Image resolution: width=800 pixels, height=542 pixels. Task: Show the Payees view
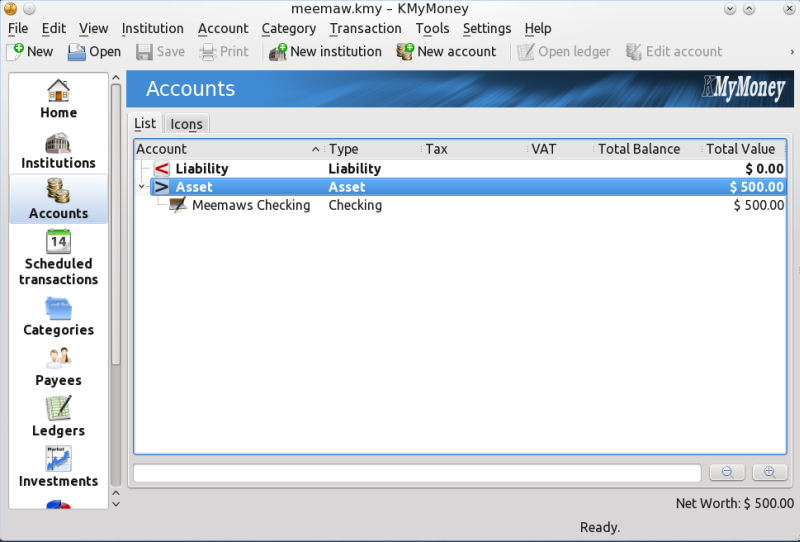(x=58, y=367)
